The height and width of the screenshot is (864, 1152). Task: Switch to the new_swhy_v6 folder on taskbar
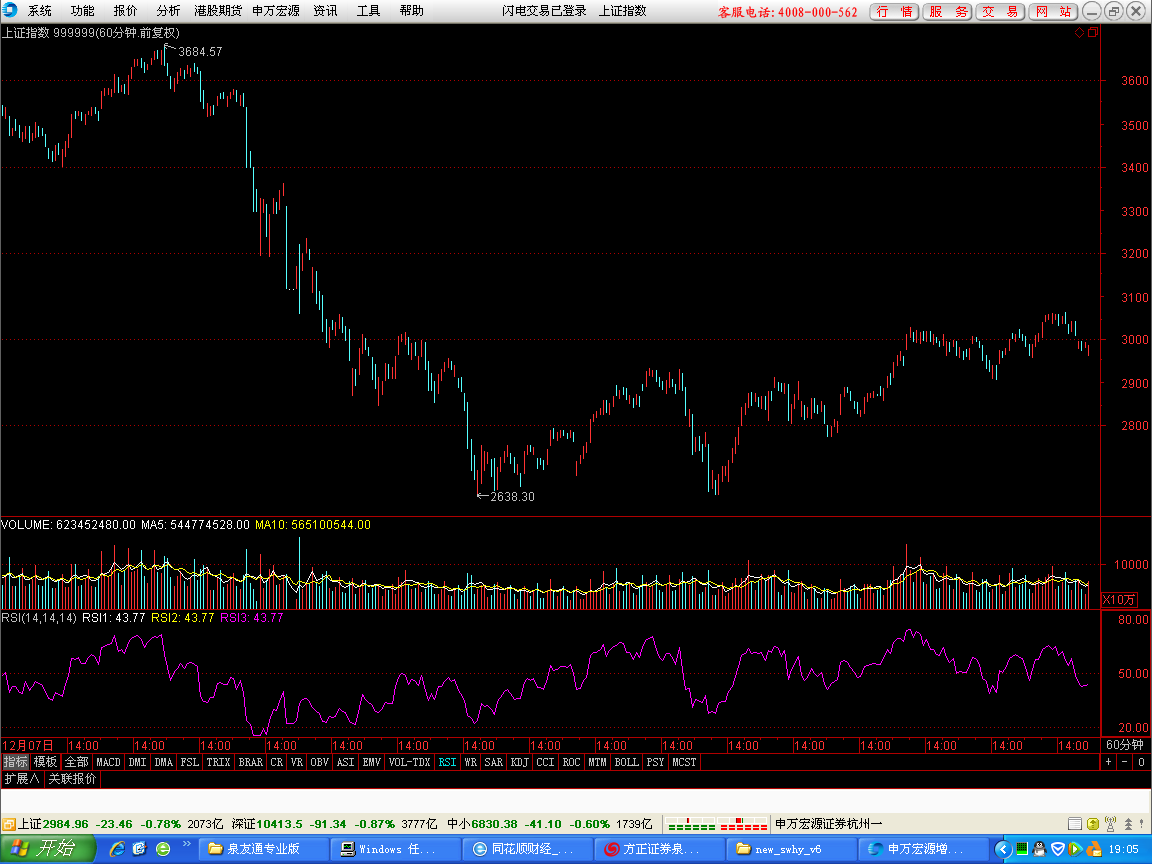(x=791, y=849)
